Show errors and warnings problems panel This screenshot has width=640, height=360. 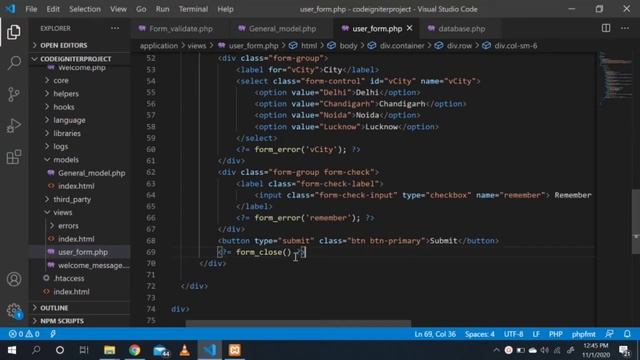point(24,334)
